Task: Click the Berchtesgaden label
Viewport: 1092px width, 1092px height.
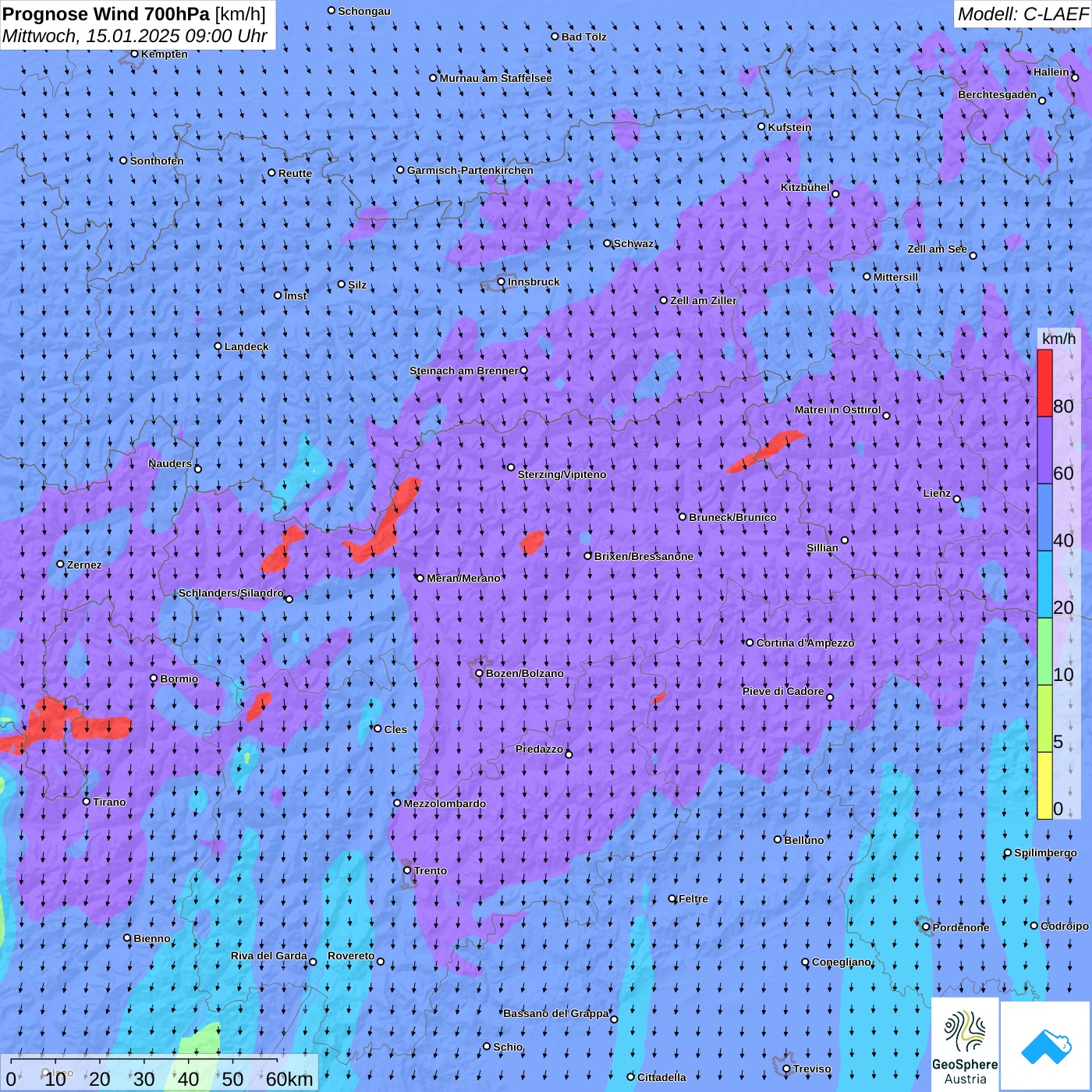Action: (x=998, y=94)
